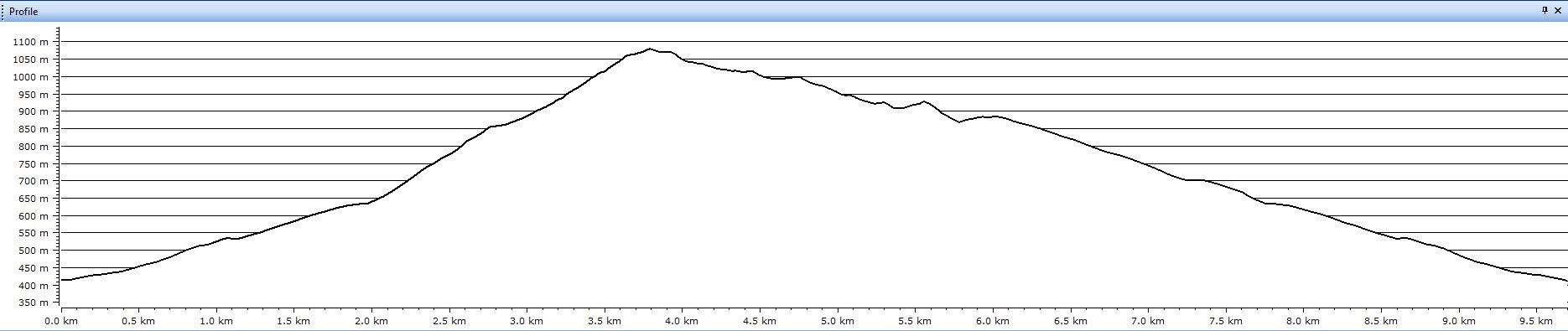Toggle auto-hide pin on Profile panel
The image size is (1568, 331).
pyautogui.click(x=1545, y=11)
